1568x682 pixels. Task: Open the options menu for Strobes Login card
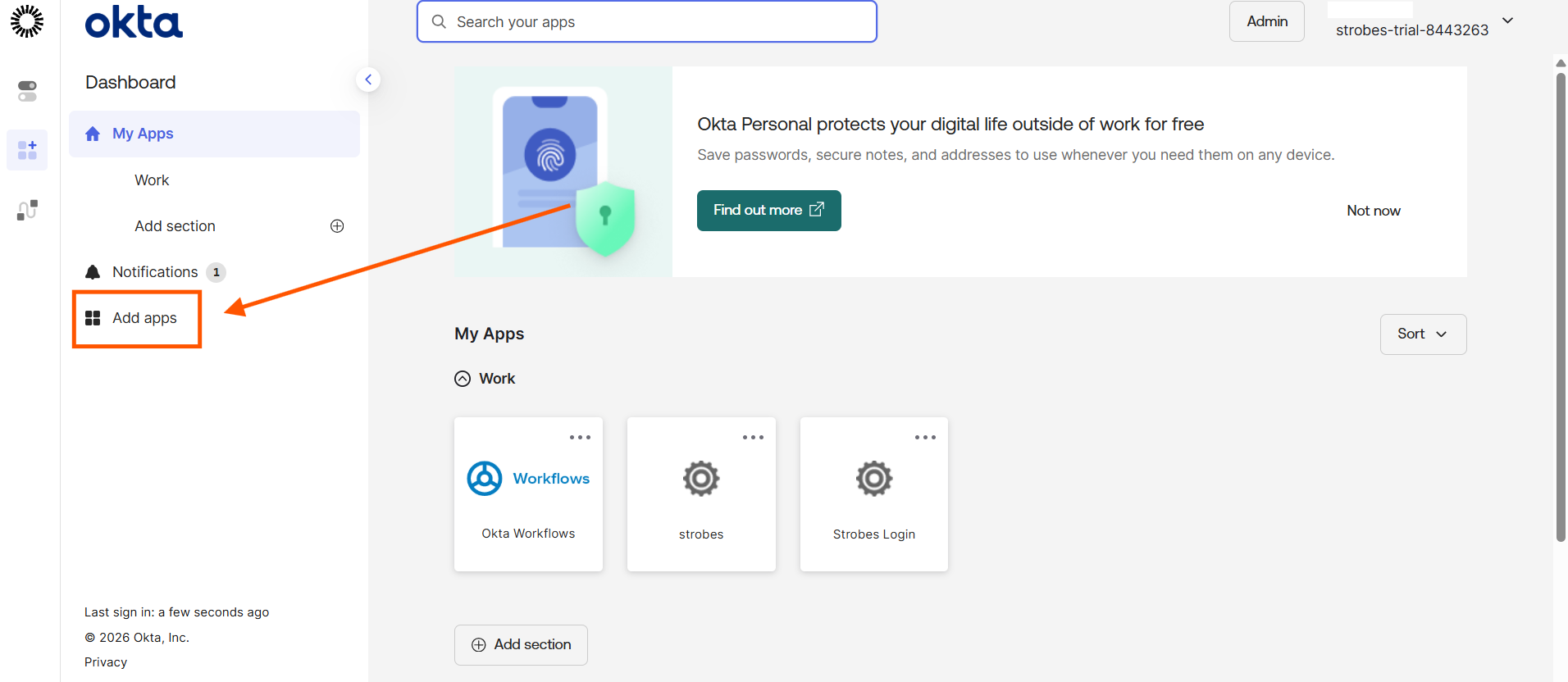pyautogui.click(x=926, y=438)
